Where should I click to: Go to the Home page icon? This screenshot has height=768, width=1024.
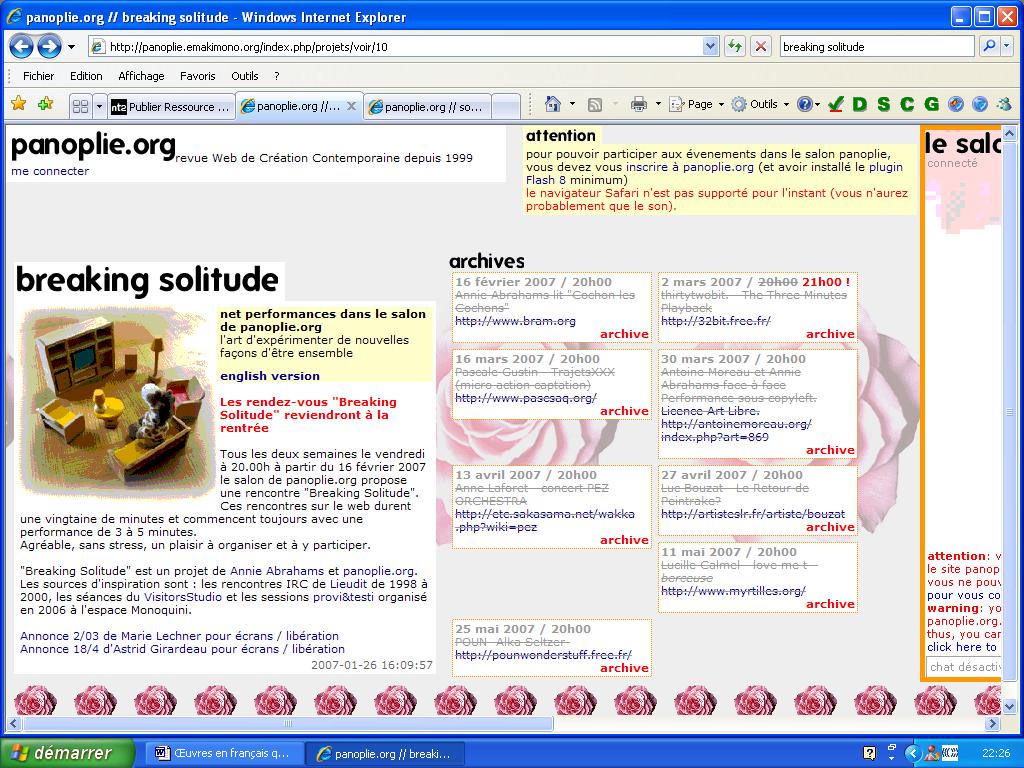553,104
